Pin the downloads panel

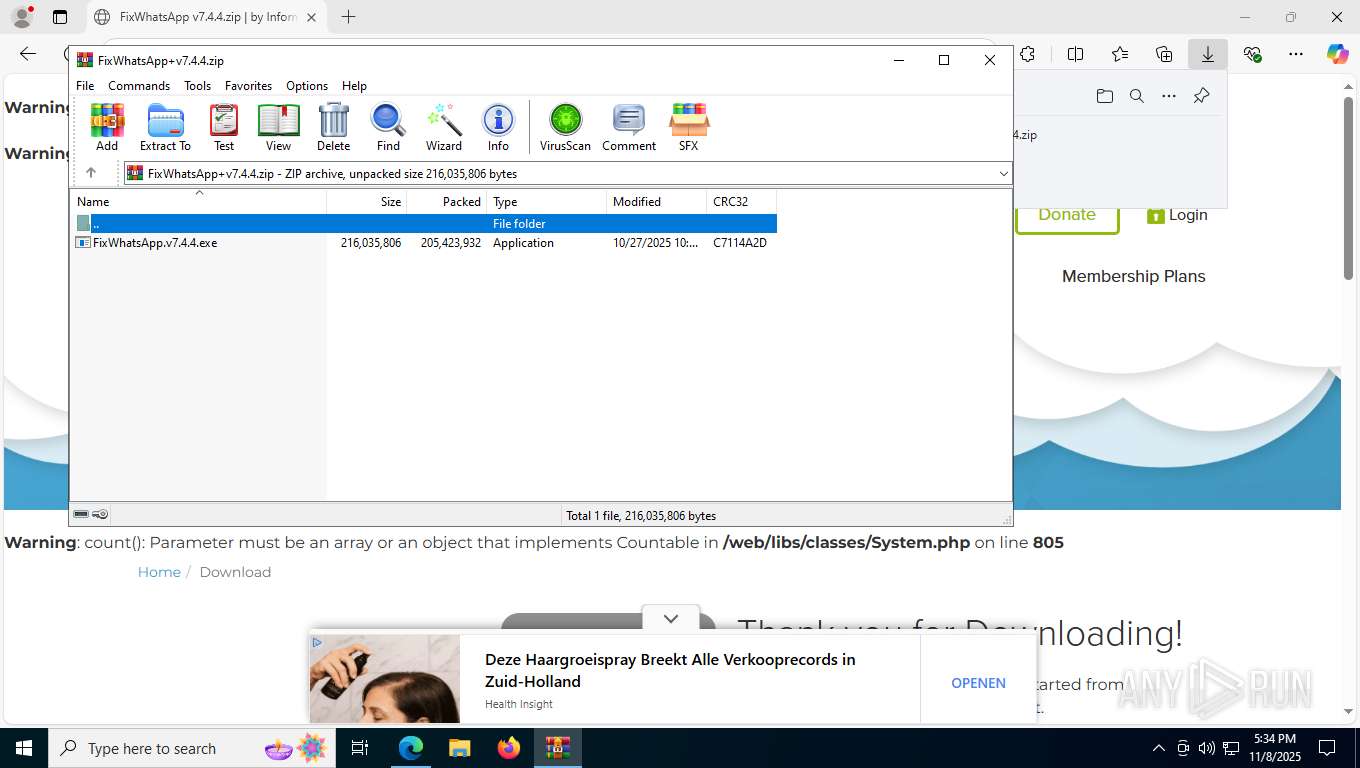coord(1202,96)
